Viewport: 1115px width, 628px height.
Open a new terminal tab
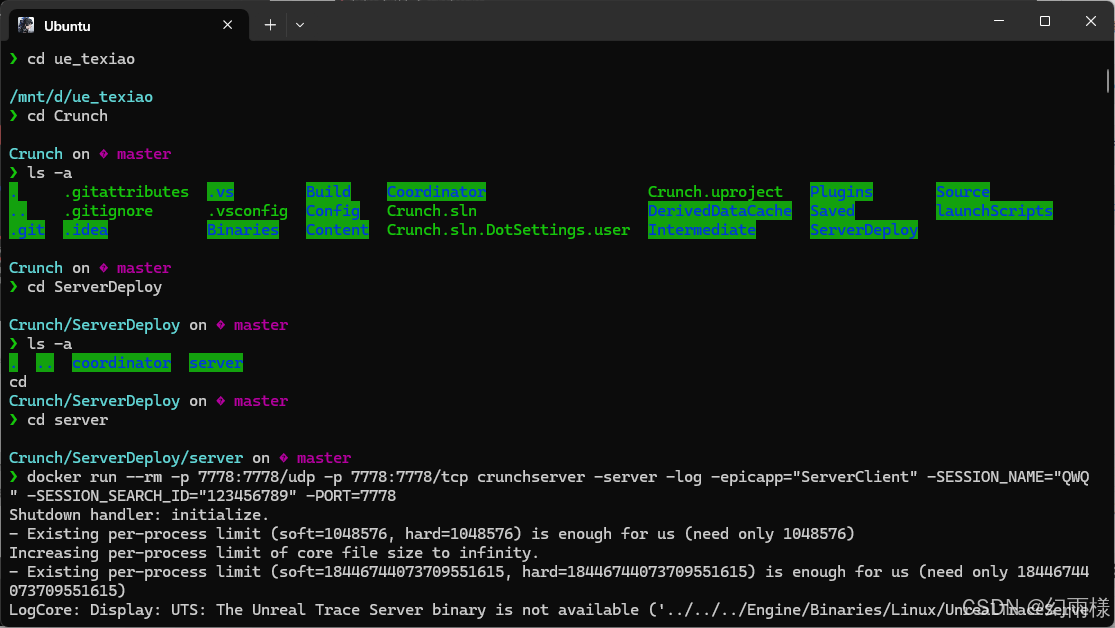(270, 25)
